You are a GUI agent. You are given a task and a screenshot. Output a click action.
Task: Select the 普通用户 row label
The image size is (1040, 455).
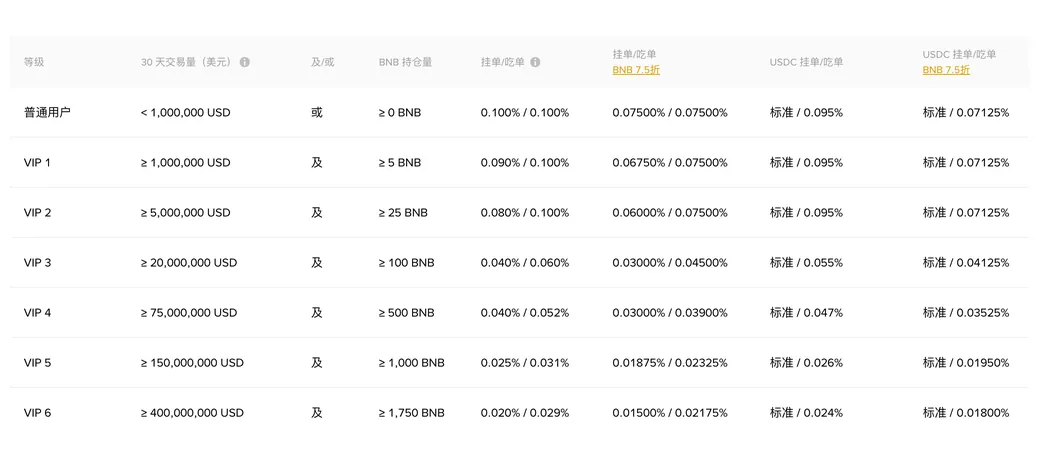[x=47, y=113]
